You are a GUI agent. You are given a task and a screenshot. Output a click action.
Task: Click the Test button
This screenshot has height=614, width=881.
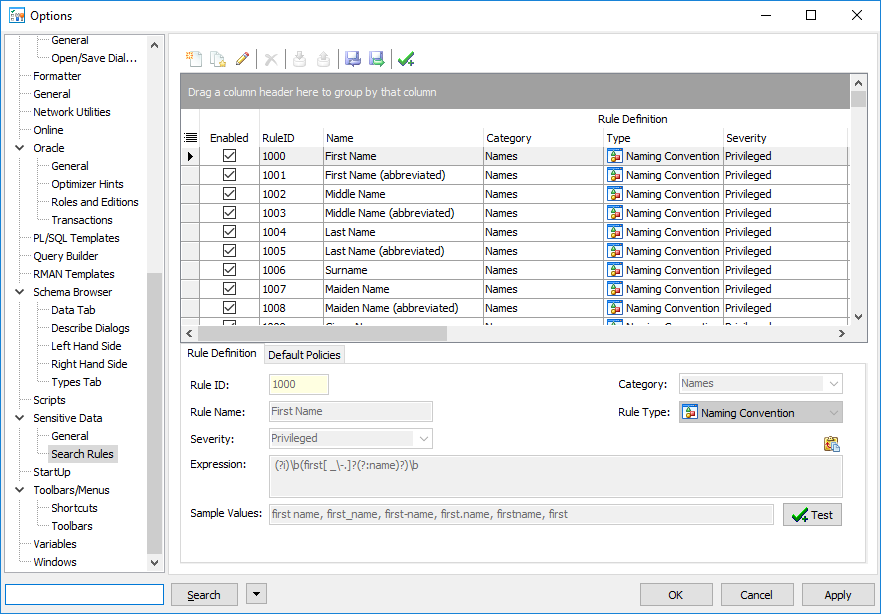(812, 515)
